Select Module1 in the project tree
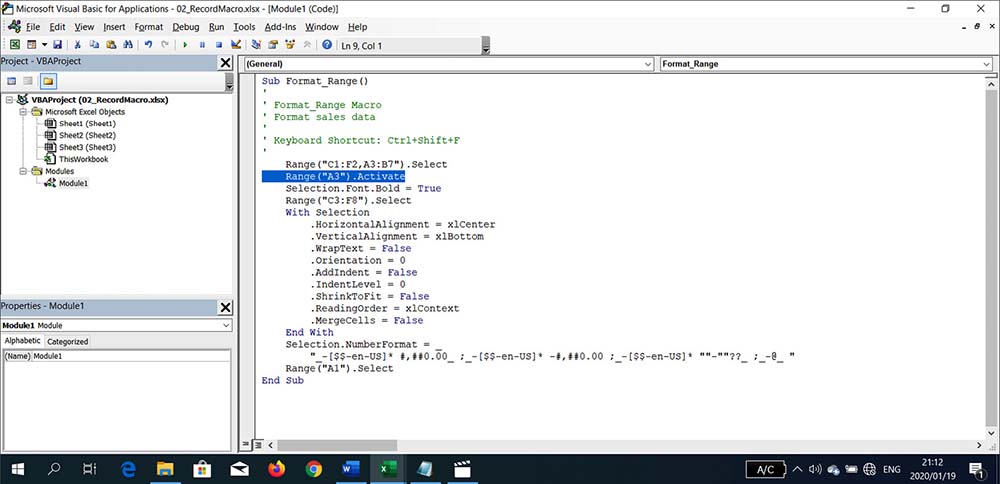Image resolution: width=1000 pixels, height=484 pixels. (x=73, y=183)
